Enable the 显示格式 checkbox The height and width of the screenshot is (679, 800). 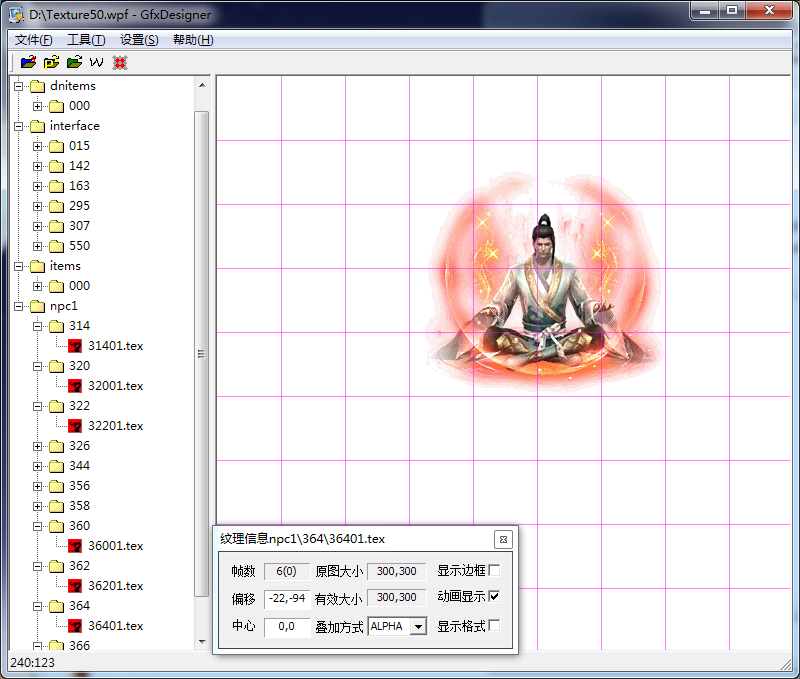click(x=494, y=625)
